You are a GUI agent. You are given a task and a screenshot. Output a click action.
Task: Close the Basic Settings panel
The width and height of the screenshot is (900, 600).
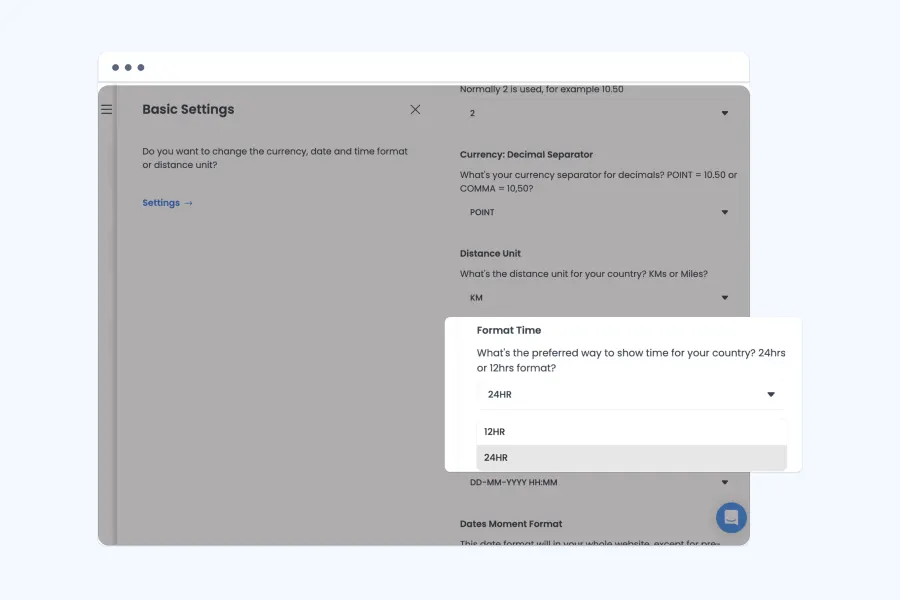[x=415, y=109]
